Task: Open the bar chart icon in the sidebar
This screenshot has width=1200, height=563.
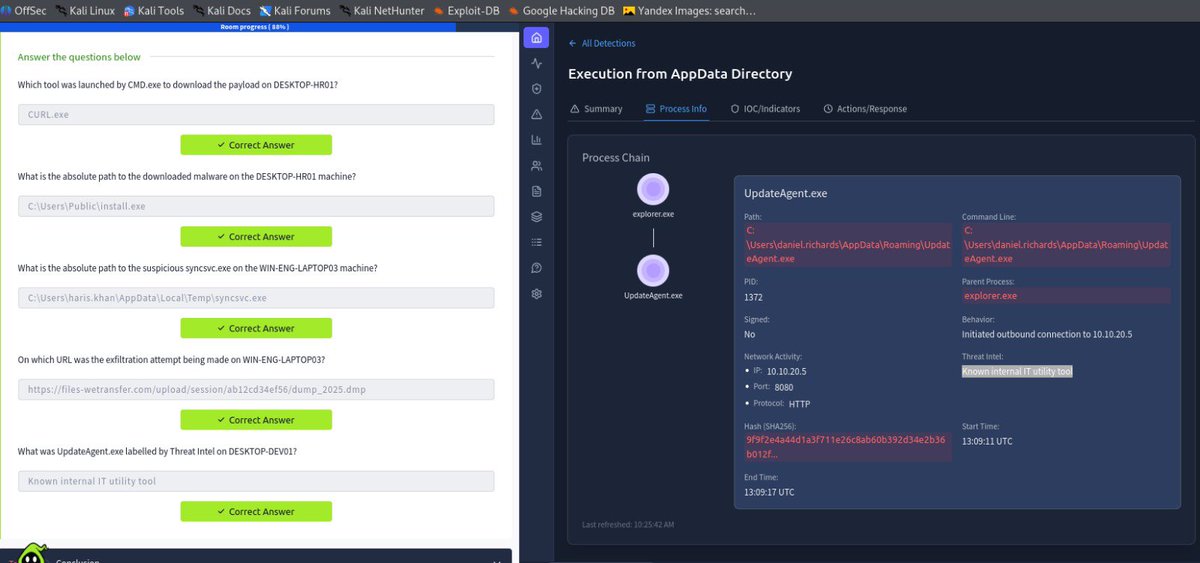Action: click(537, 140)
